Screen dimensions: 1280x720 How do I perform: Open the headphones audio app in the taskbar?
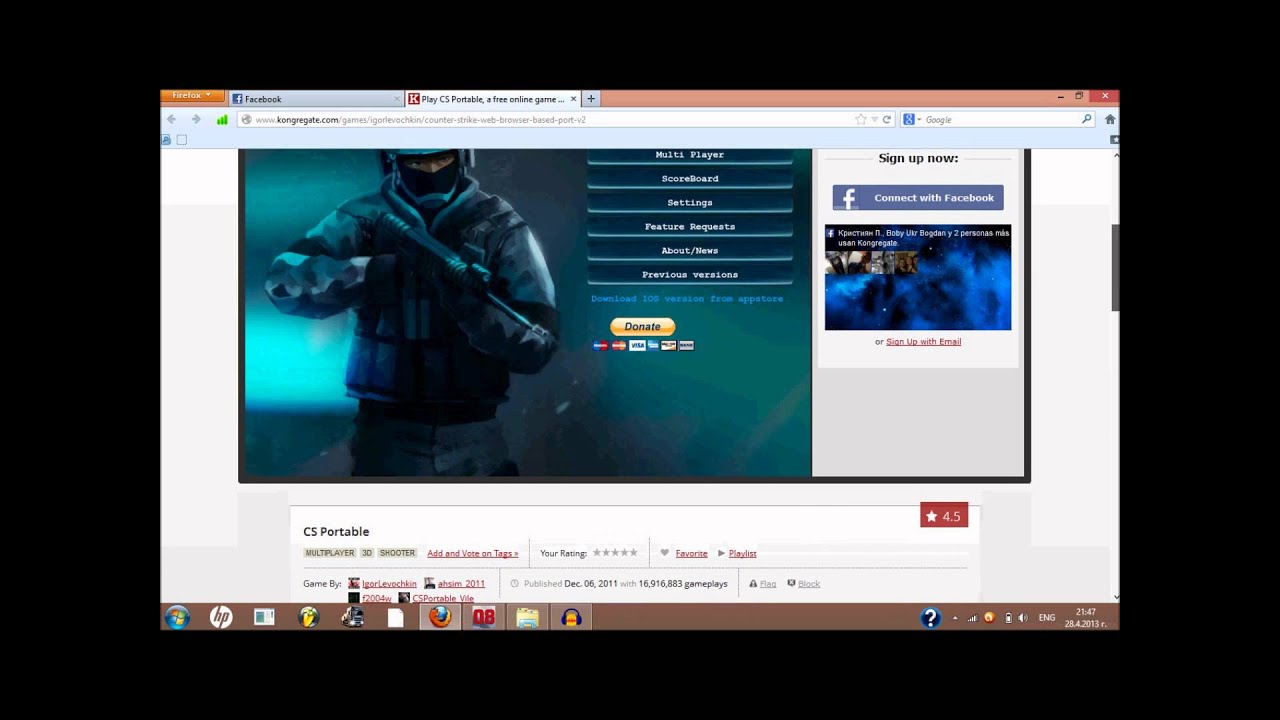(x=572, y=617)
